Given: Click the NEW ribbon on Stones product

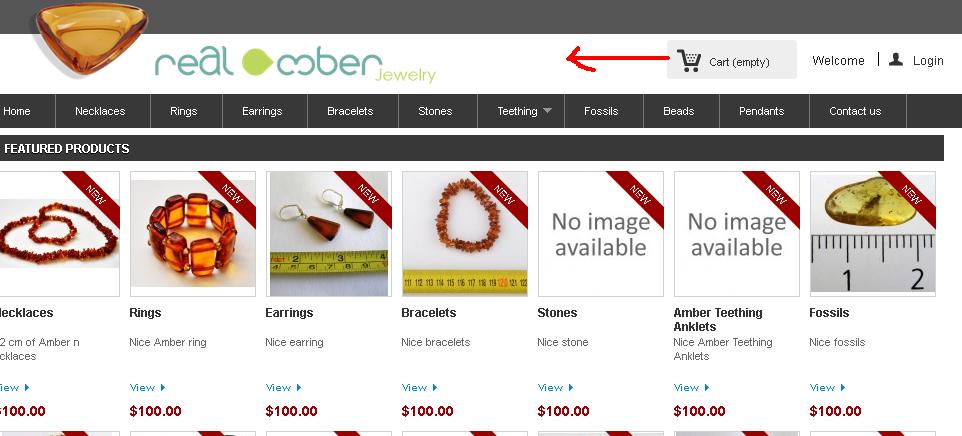Looking at the screenshot, I should click(x=635, y=197).
